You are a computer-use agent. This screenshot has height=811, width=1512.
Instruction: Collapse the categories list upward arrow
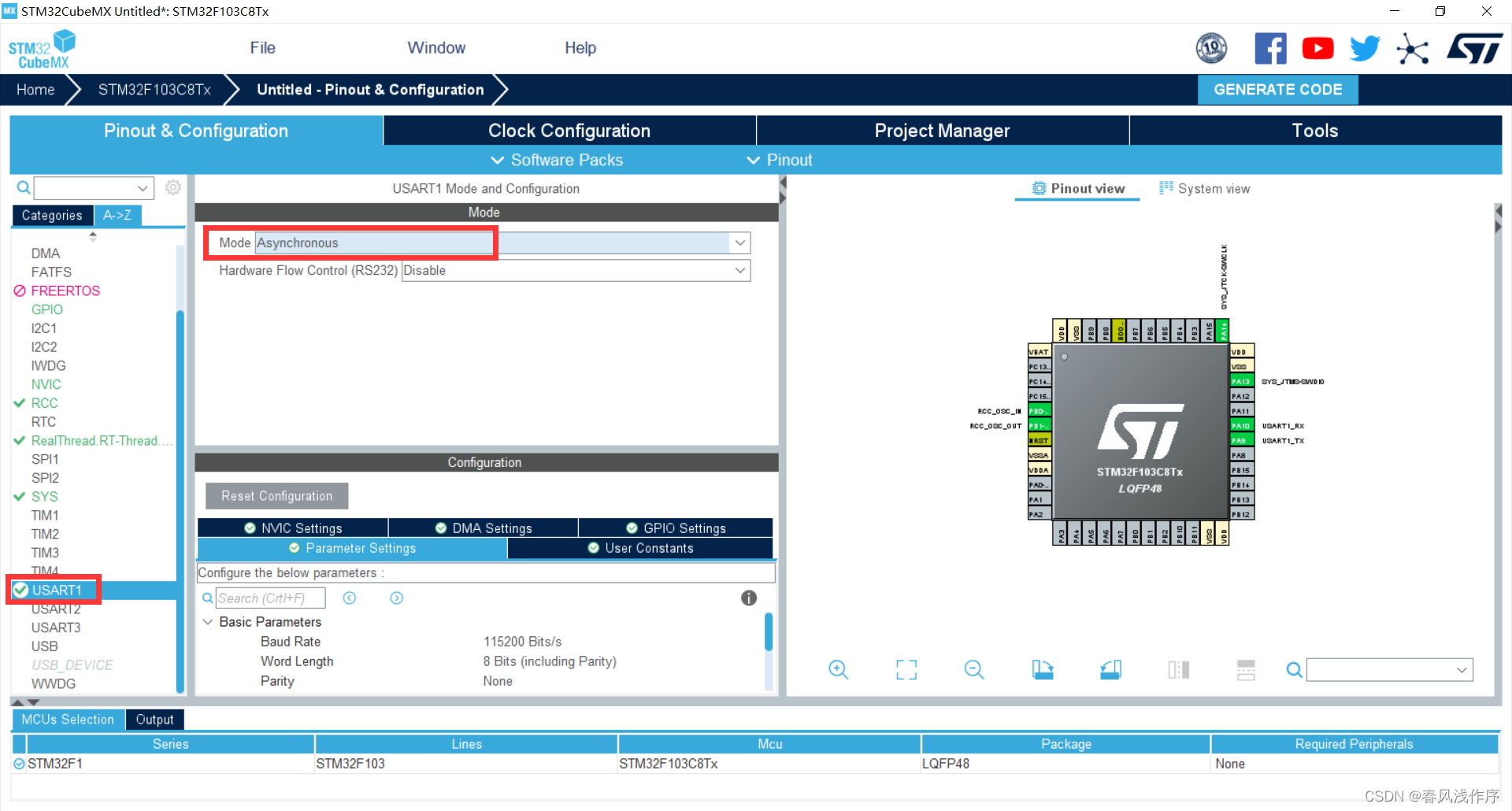pos(93,235)
